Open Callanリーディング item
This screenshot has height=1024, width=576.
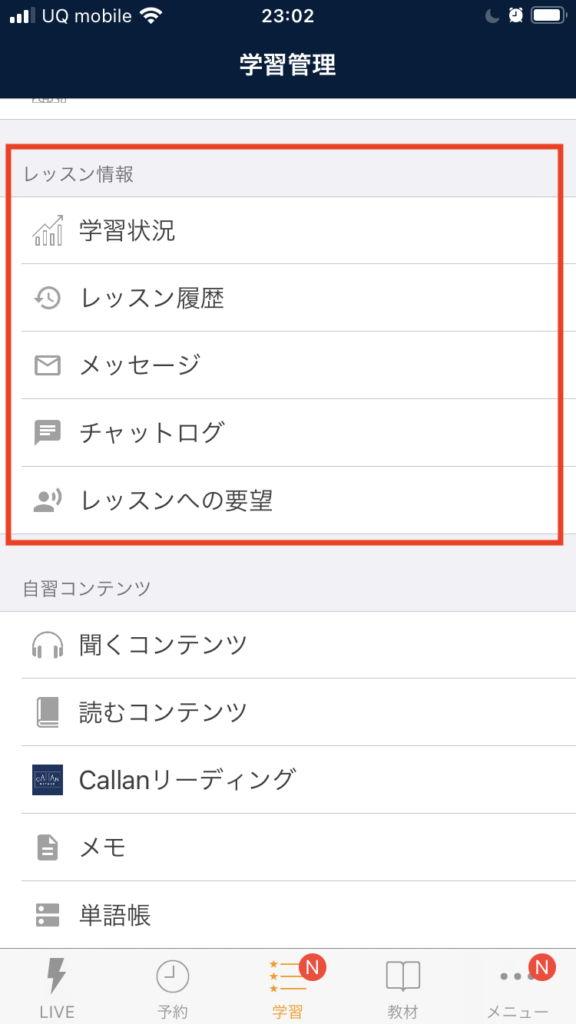click(288, 779)
